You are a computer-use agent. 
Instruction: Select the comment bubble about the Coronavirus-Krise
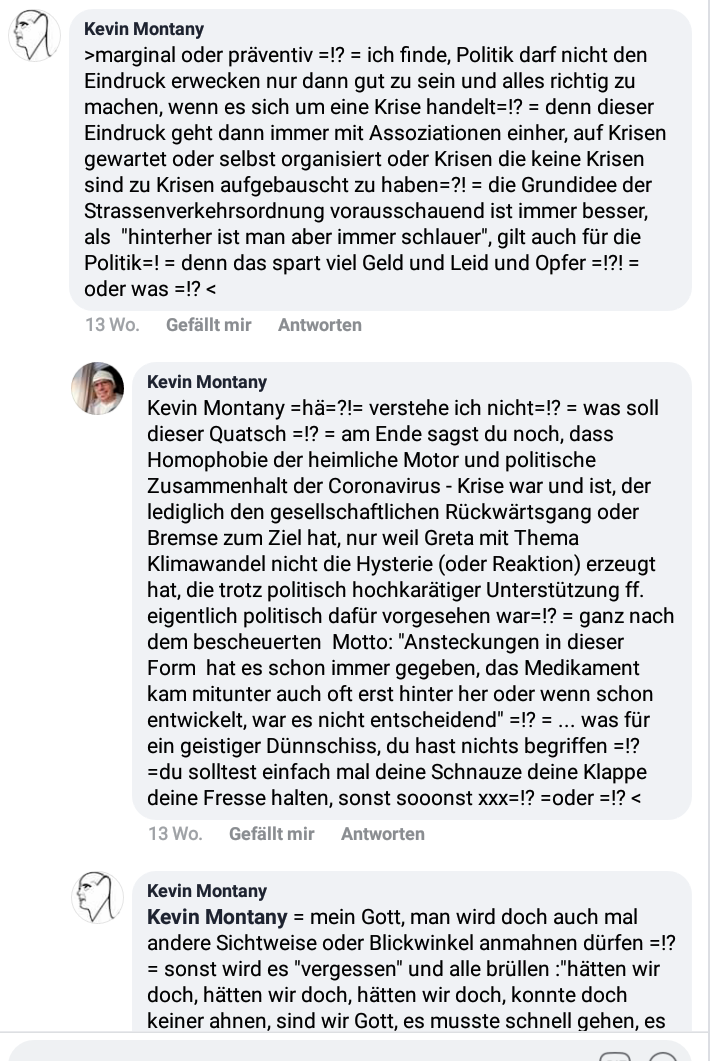(412, 591)
